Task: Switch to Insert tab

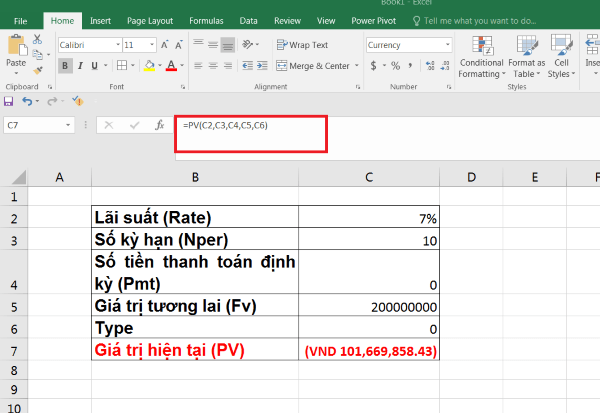Action: pos(100,21)
